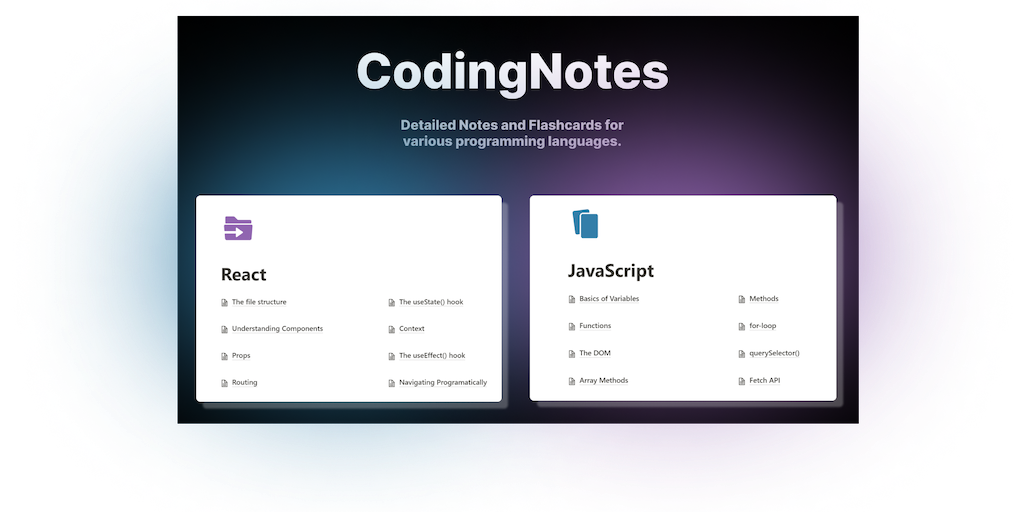This screenshot has height=512, width=1024.
Task: Click the page icon beside "for-loop"
Action: click(742, 326)
